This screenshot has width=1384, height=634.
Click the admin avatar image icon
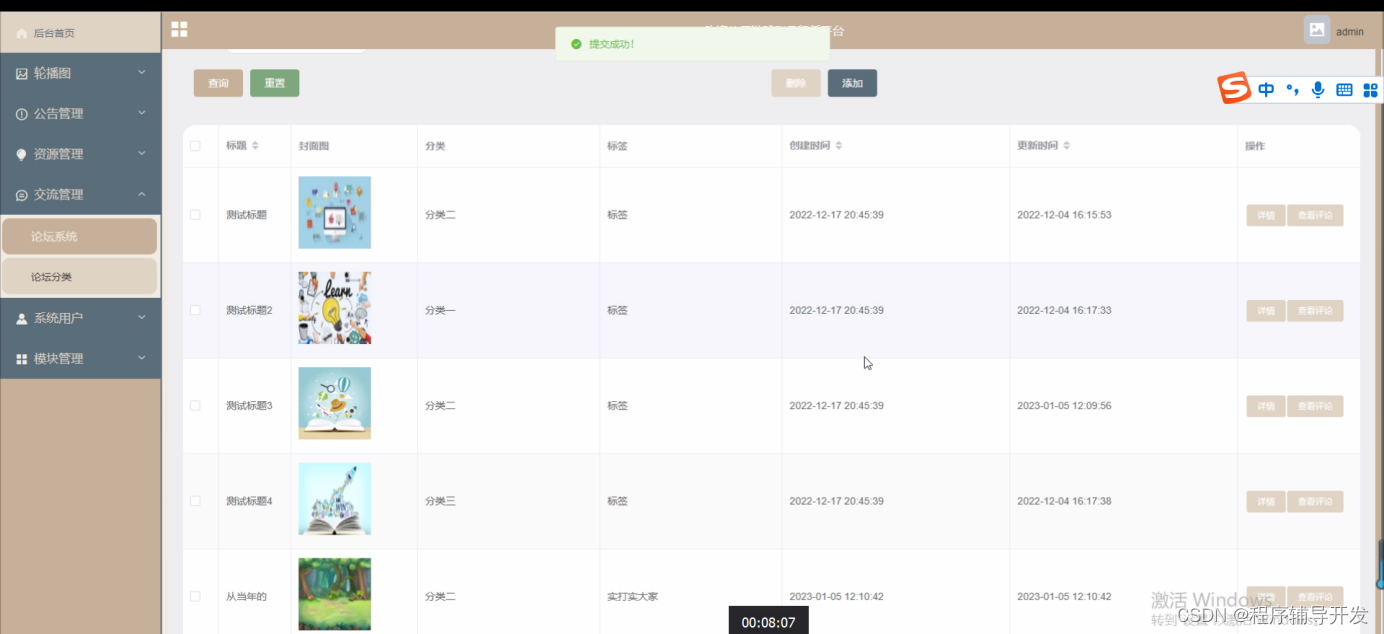1317,30
